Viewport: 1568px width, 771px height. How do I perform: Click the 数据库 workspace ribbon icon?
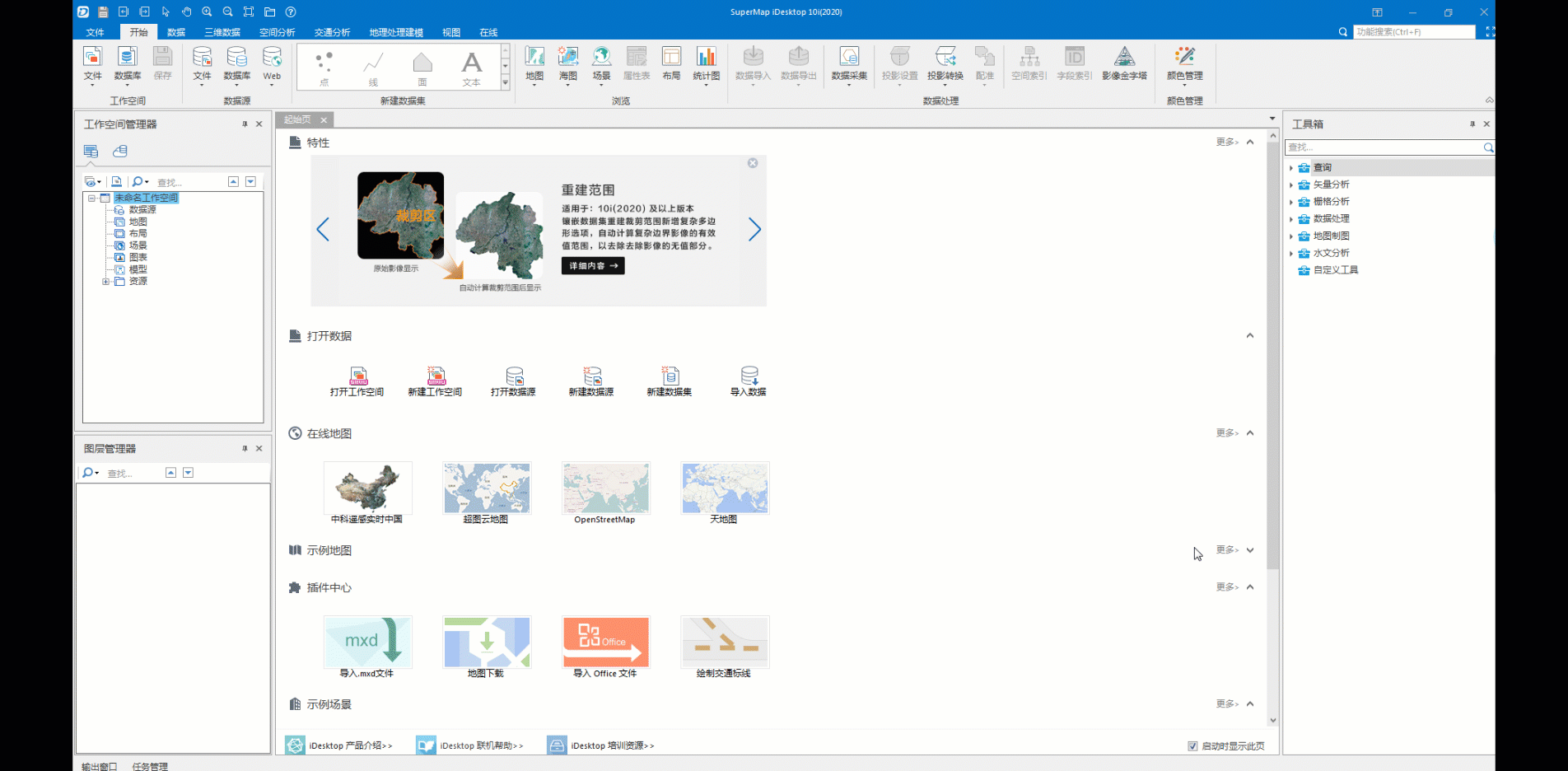tap(128, 64)
